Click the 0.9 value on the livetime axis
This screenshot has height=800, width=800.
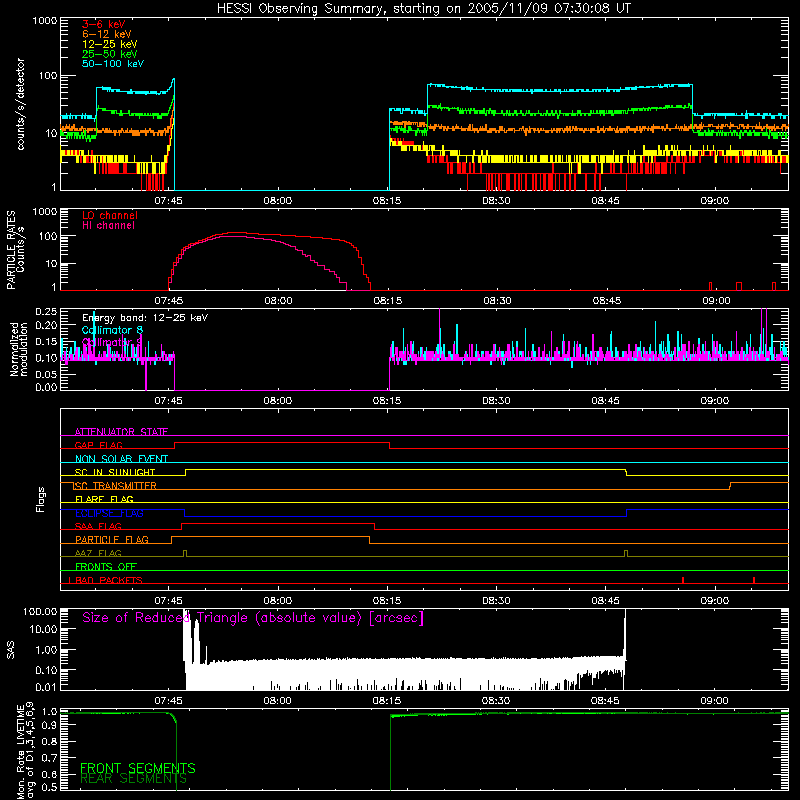pyautogui.click(x=50, y=727)
